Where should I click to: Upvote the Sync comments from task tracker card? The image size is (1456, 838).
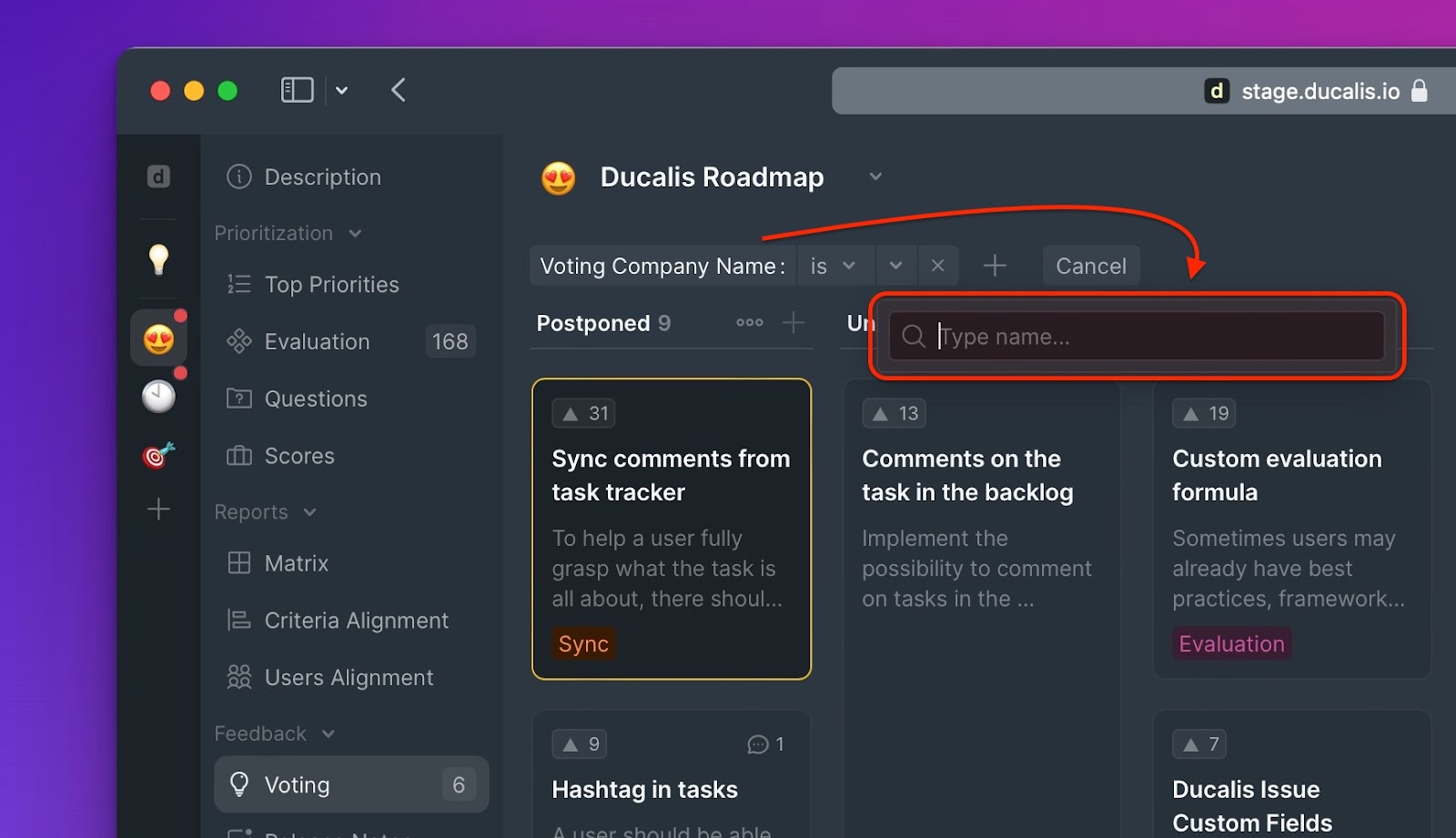(583, 413)
